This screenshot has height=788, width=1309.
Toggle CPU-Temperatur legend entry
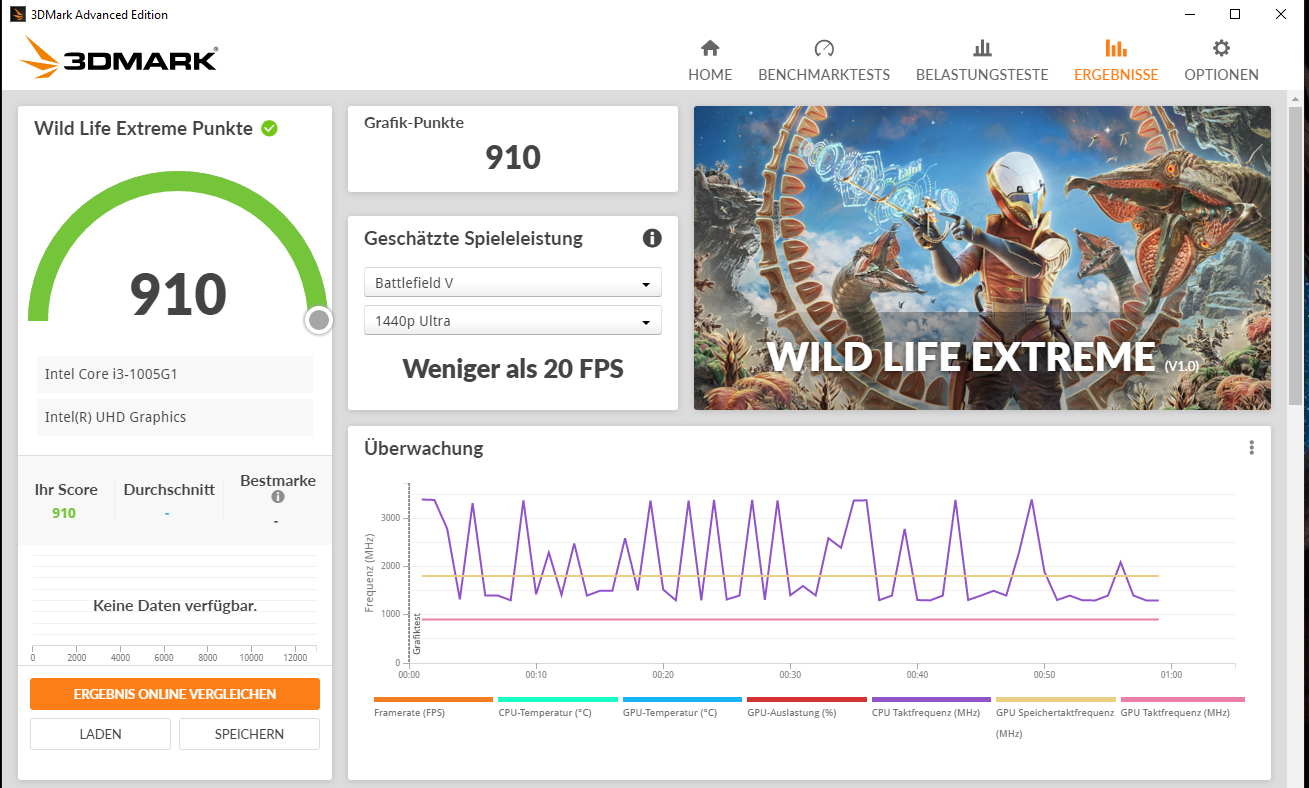557,707
